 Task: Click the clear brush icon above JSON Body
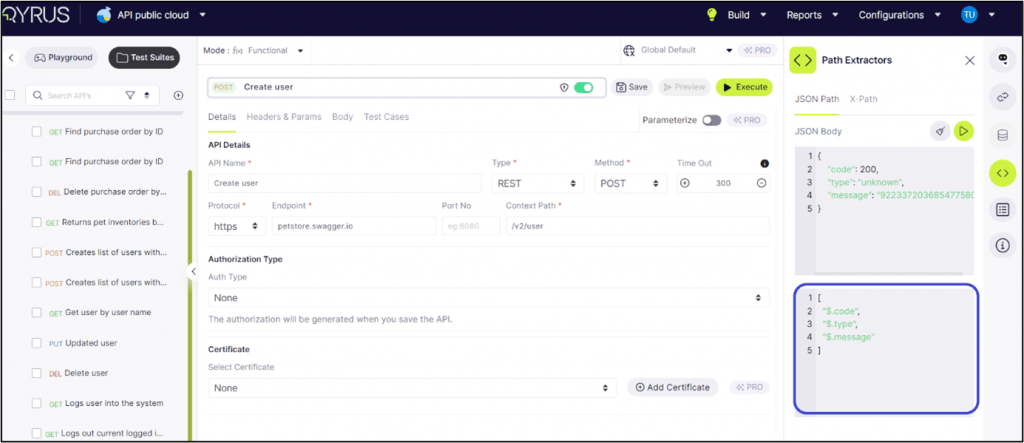coord(940,131)
